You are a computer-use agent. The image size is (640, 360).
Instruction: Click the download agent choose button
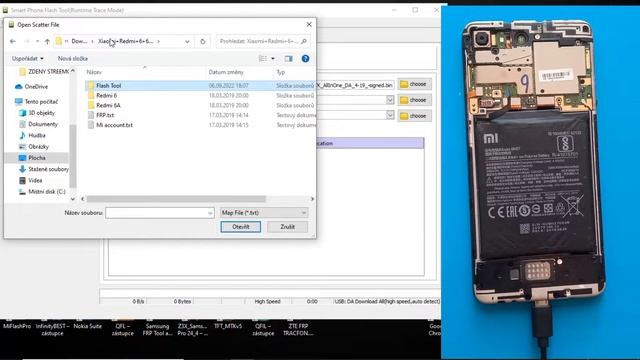click(414, 84)
